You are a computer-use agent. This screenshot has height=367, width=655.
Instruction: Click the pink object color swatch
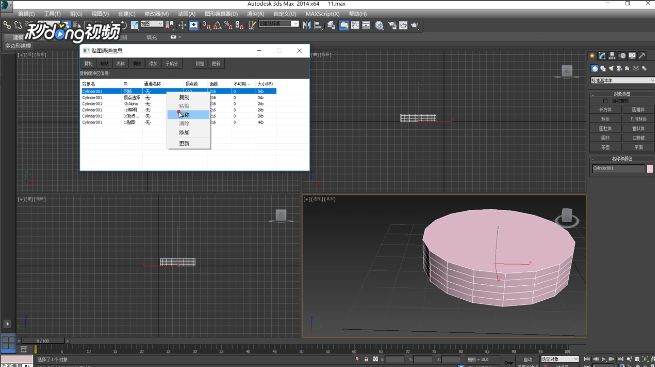(650, 168)
